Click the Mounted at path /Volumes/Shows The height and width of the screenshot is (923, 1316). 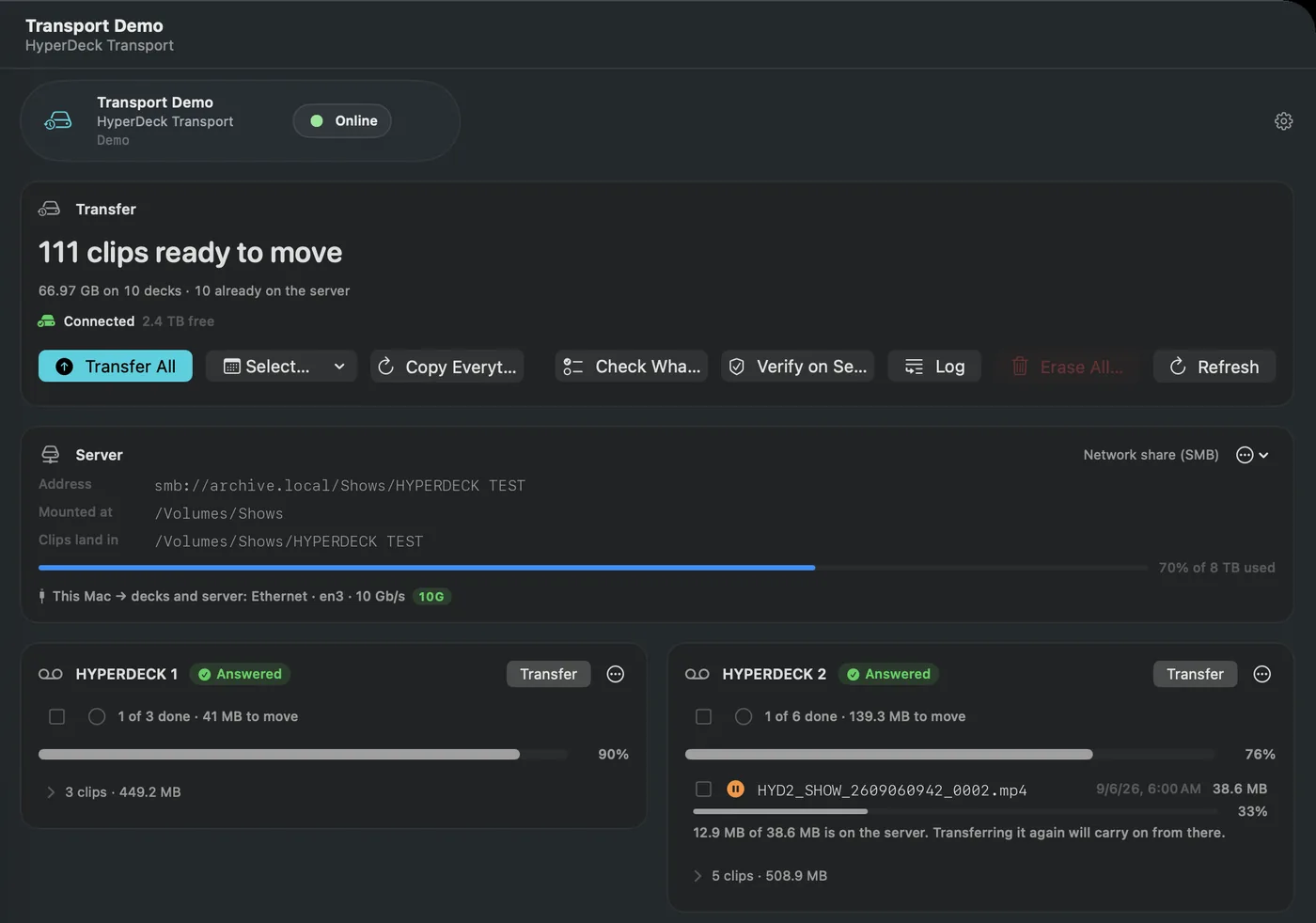point(219,514)
